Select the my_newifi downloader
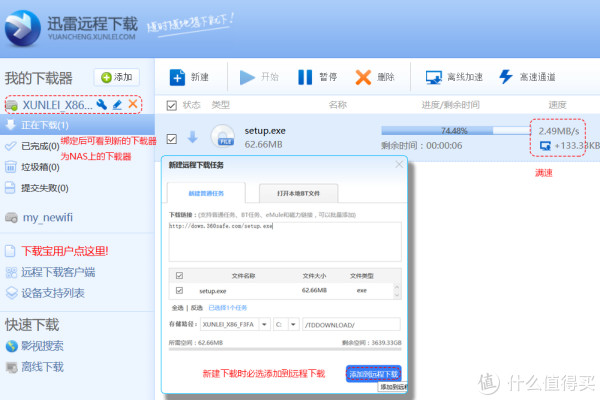The height and width of the screenshot is (400, 600). click(x=47, y=217)
